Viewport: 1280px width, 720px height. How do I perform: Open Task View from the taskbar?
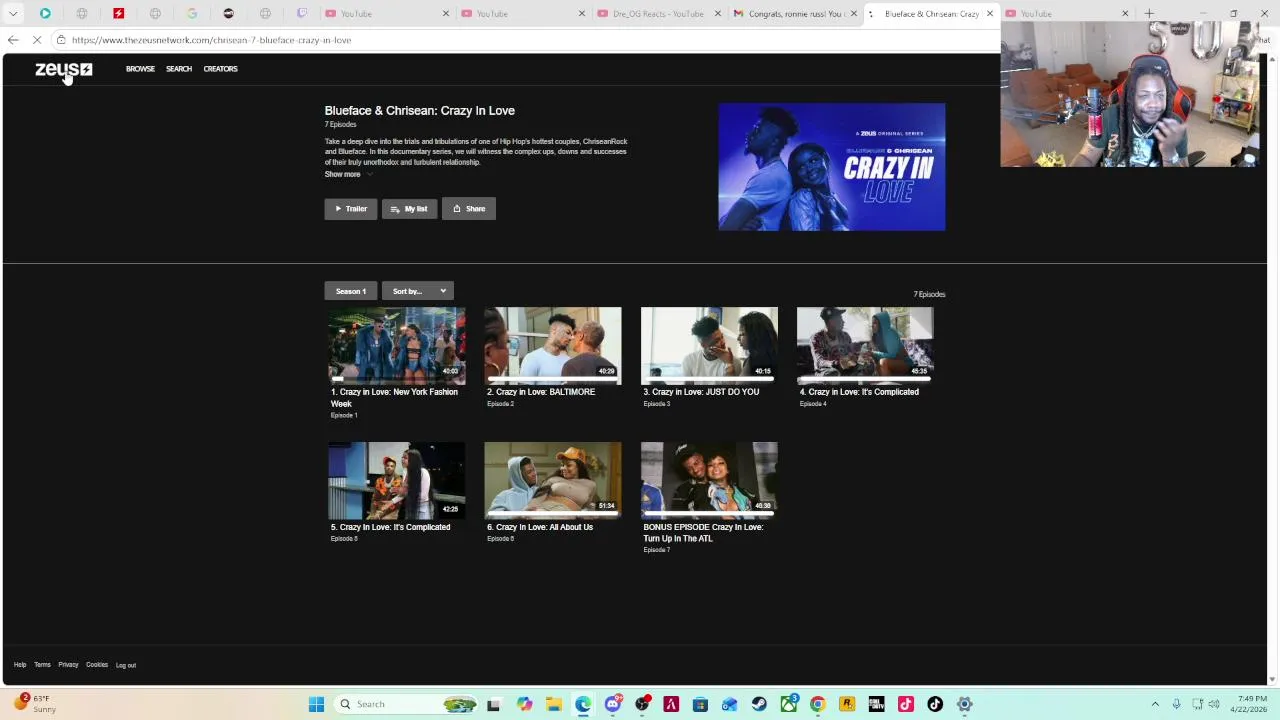pos(493,704)
